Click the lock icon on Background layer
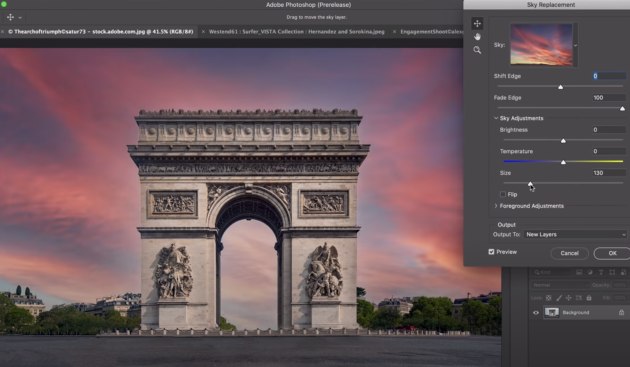 (621, 312)
